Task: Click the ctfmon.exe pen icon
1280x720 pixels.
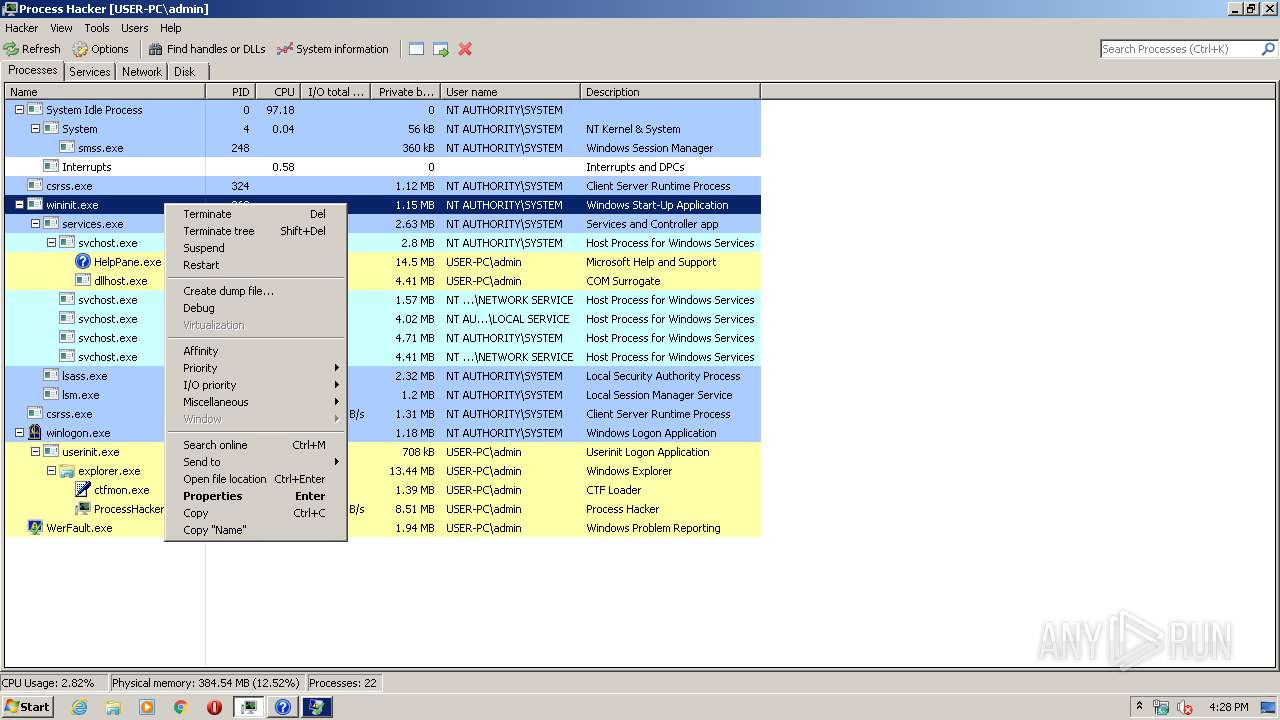Action: point(83,490)
